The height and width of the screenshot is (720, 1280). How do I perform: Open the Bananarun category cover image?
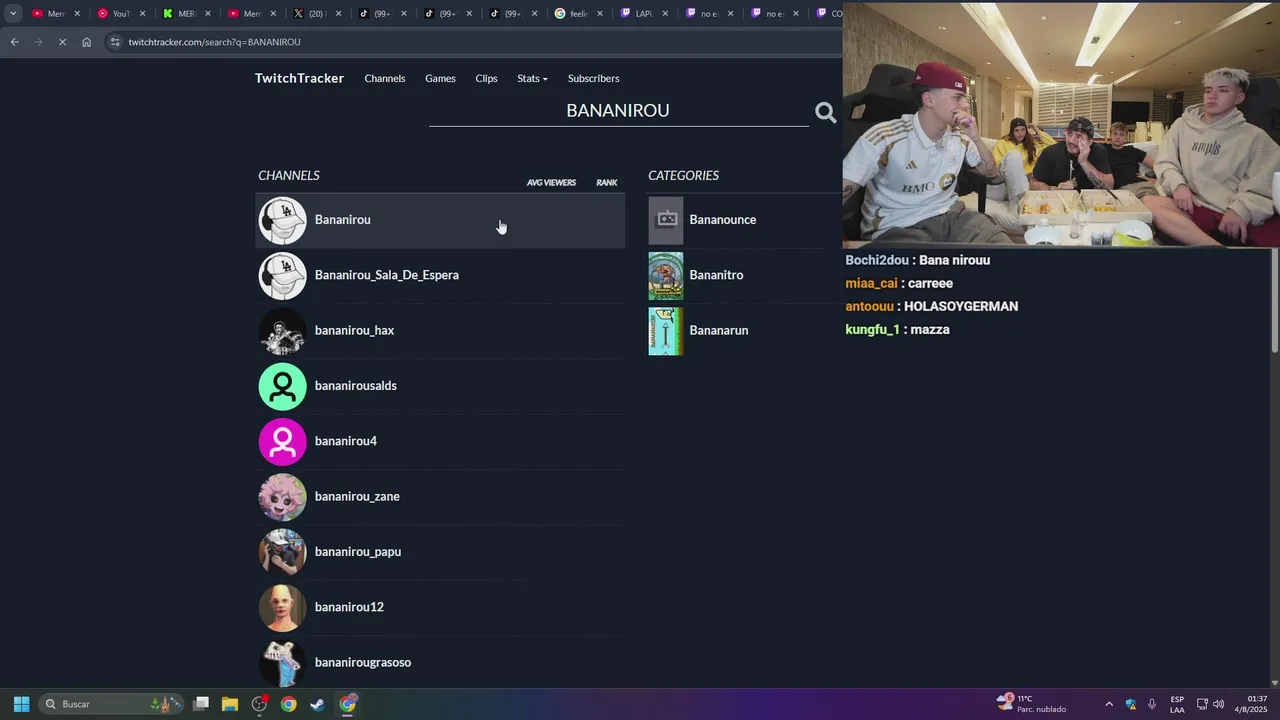tap(666, 331)
